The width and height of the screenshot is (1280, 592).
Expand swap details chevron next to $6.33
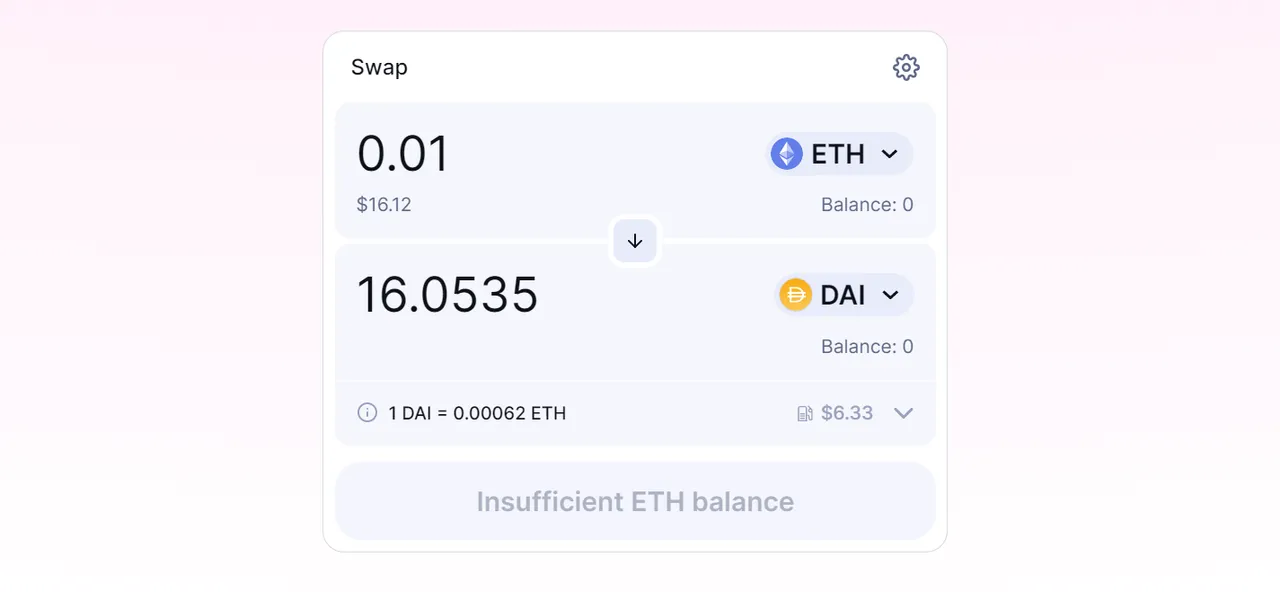click(903, 413)
